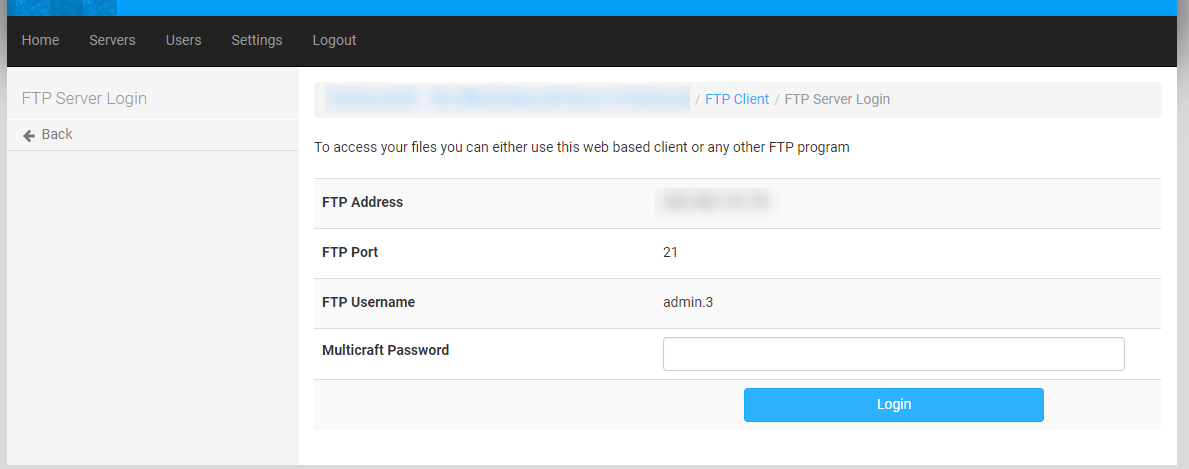Open the Home menu item
Screen dimensions: 1189x469
coord(40,40)
